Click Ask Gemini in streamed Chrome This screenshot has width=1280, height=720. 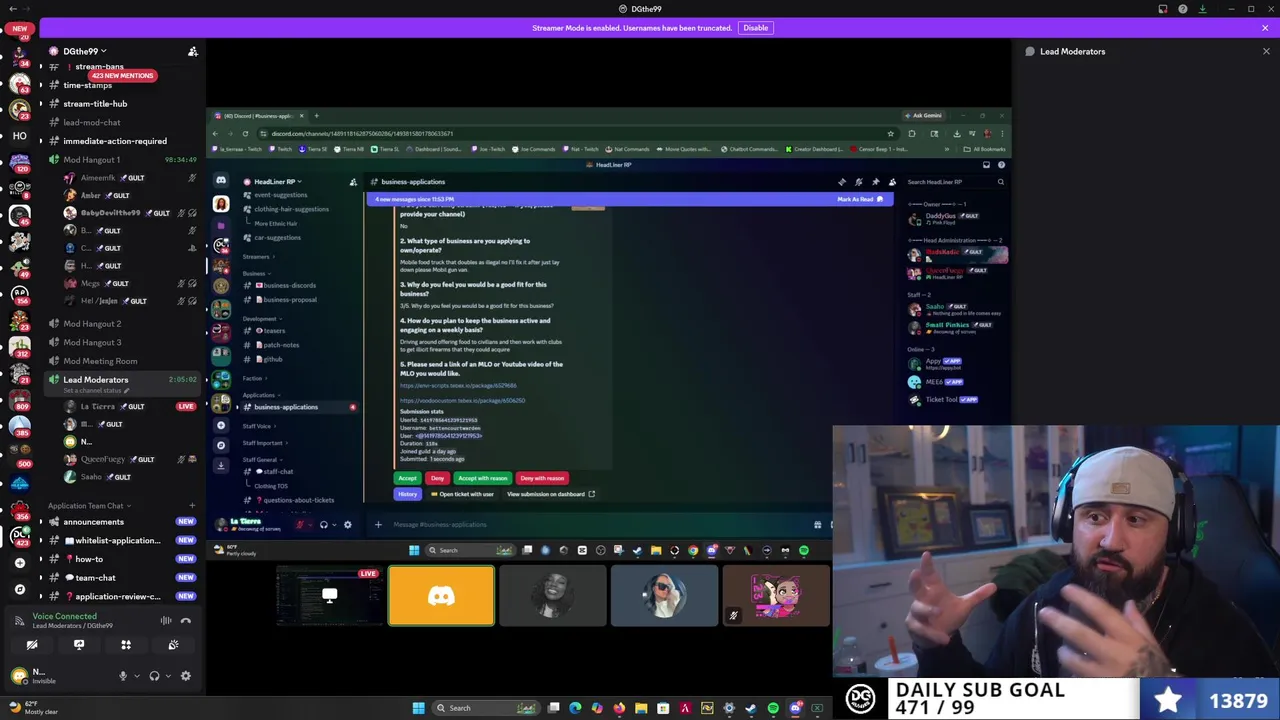[923, 116]
